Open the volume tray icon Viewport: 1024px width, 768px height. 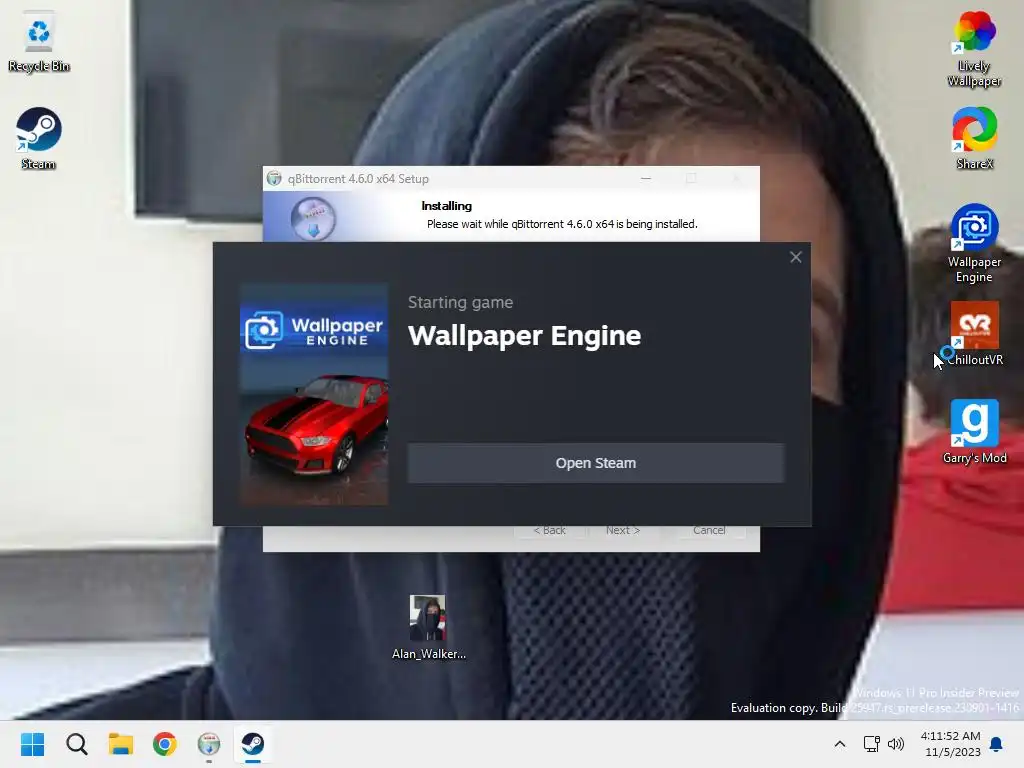[x=896, y=744]
